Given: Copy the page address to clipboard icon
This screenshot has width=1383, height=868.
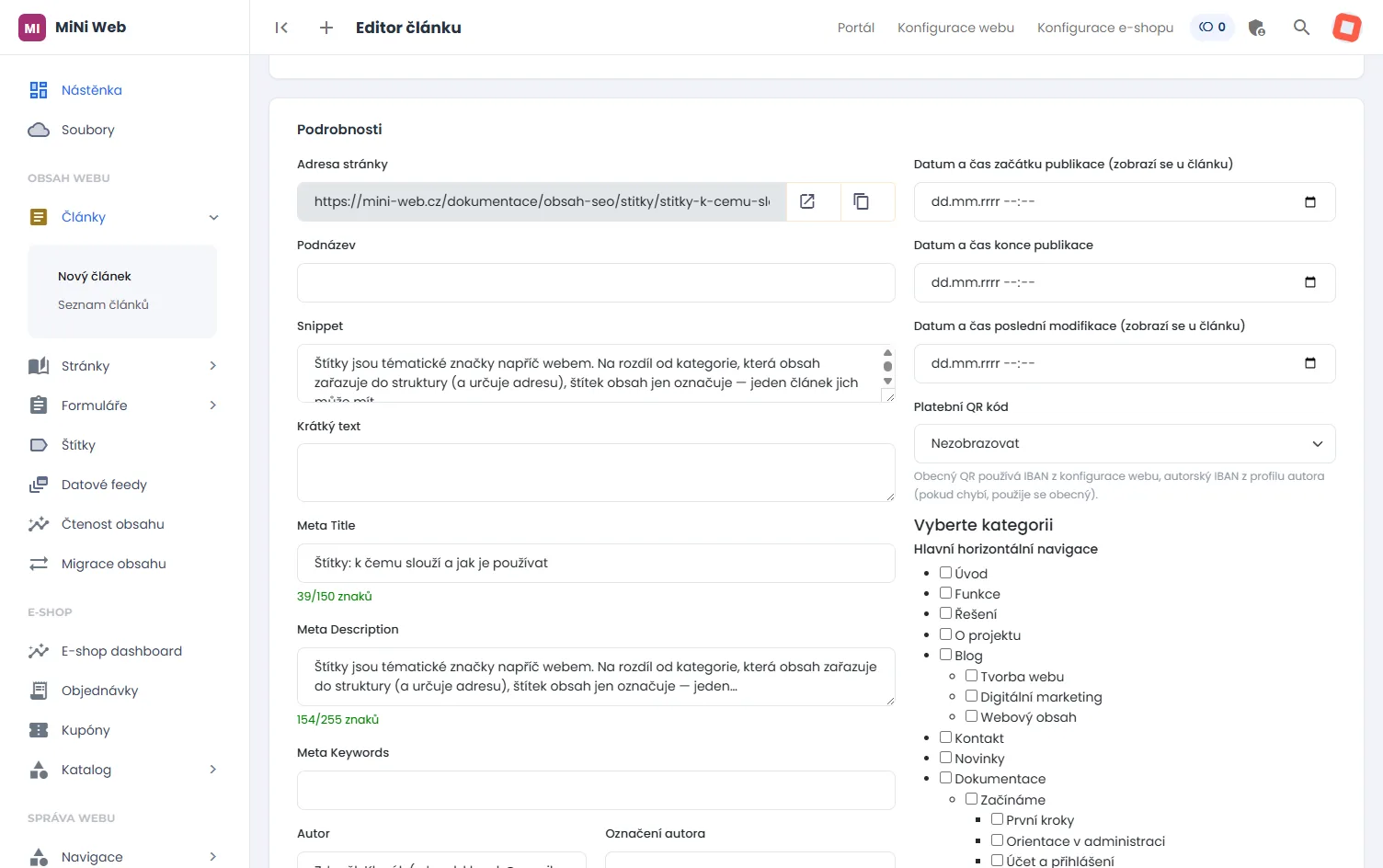Looking at the screenshot, I should (862, 201).
